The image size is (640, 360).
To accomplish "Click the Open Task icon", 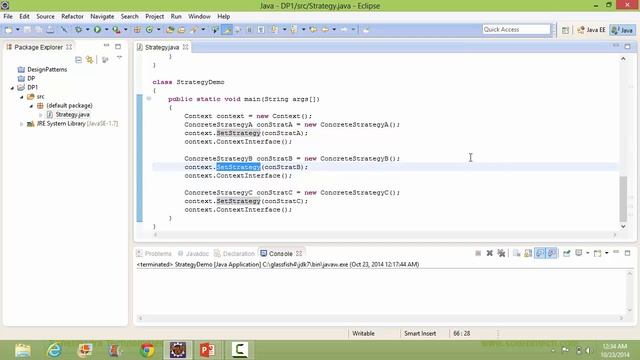I will [x=181, y=30].
